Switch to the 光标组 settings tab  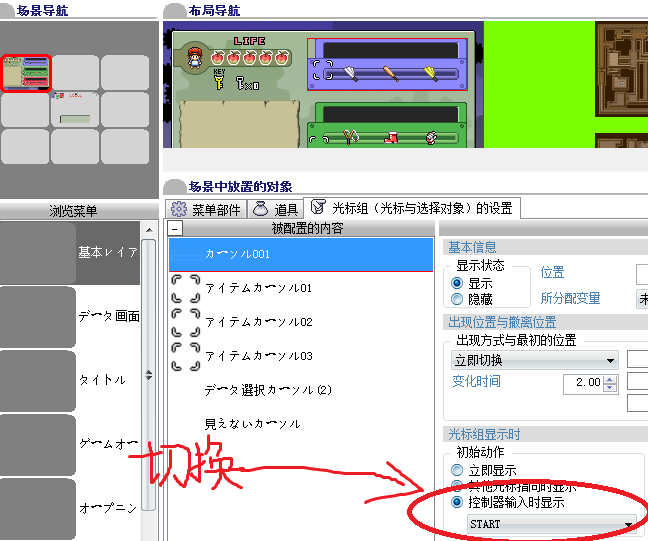[x=412, y=208]
